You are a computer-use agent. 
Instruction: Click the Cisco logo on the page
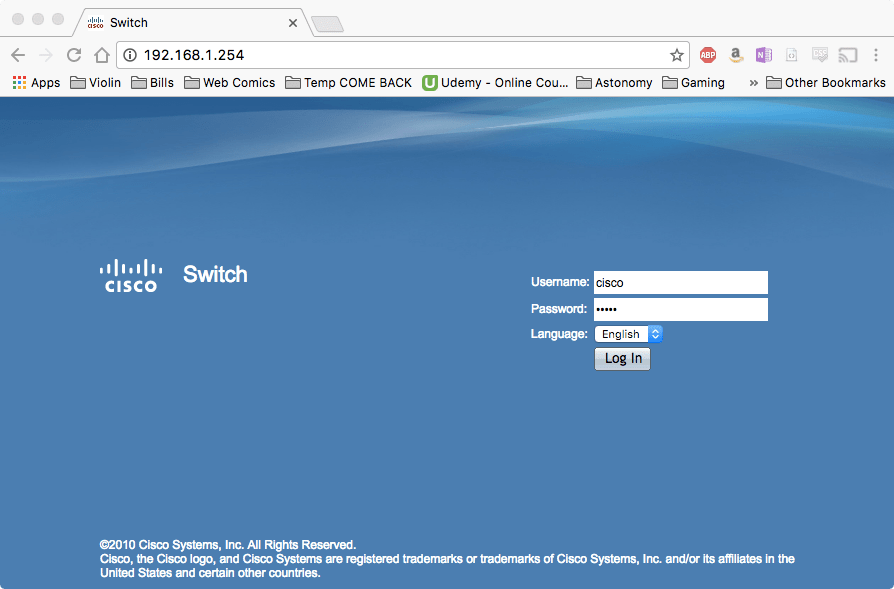(x=131, y=275)
